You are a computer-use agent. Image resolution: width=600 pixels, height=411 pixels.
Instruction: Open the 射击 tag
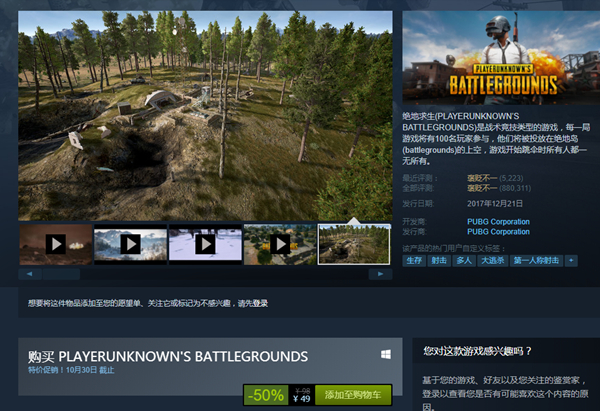439,260
